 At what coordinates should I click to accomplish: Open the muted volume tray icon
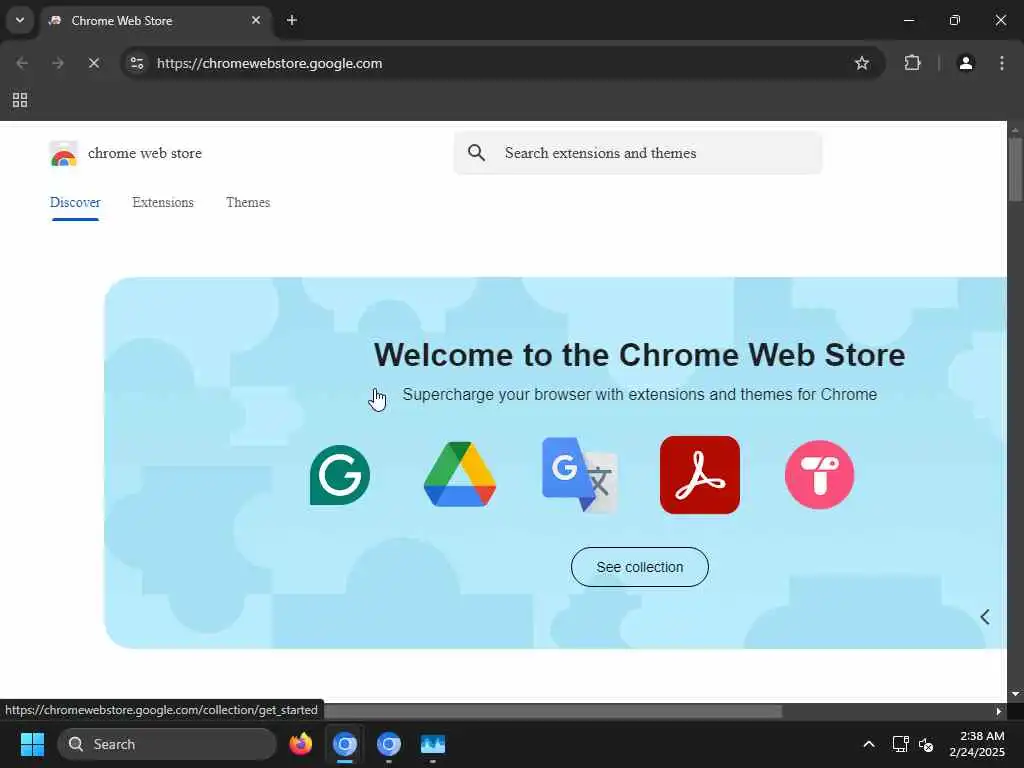[x=926, y=744]
